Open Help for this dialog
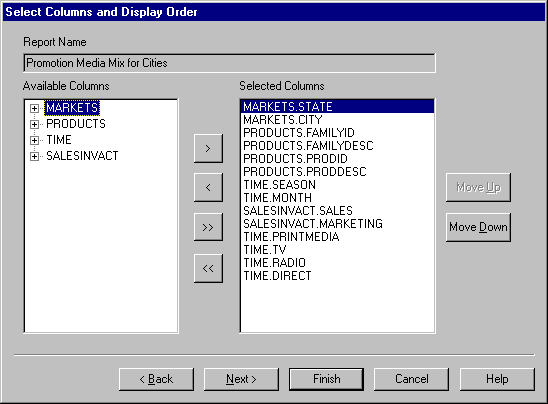The width and height of the screenshot is (548, 404). pos(497,379)
